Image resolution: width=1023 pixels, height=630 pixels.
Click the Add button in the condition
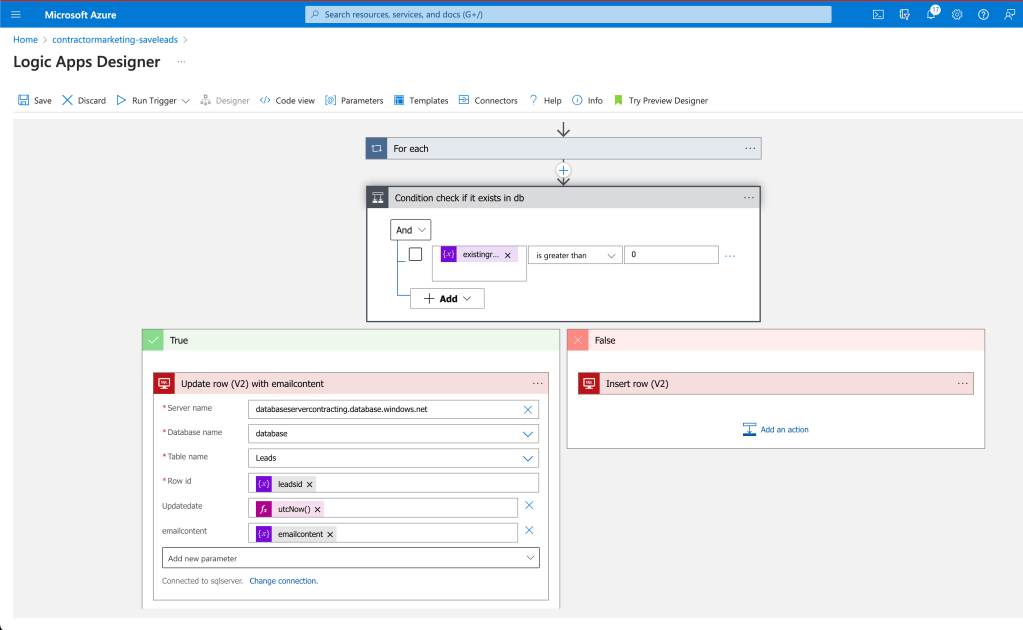coord(447,299)
